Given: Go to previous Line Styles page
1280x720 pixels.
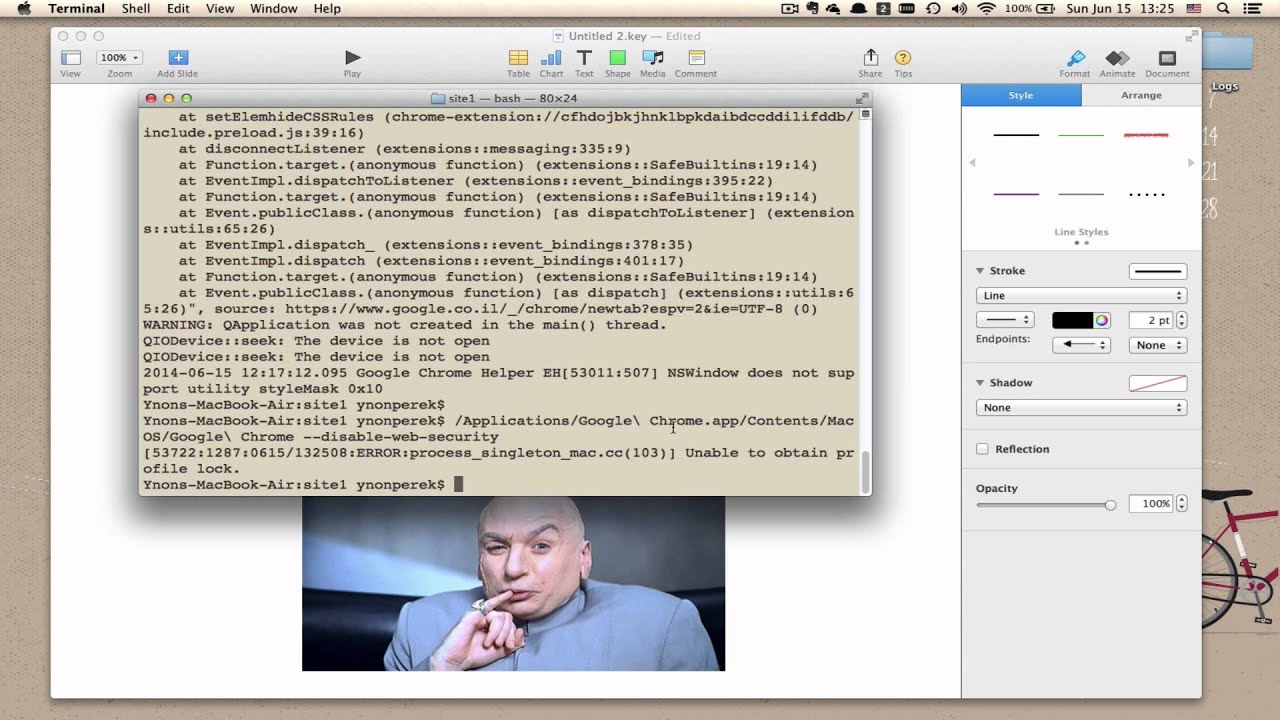Looking at the screenshot, I should (972, 163).
